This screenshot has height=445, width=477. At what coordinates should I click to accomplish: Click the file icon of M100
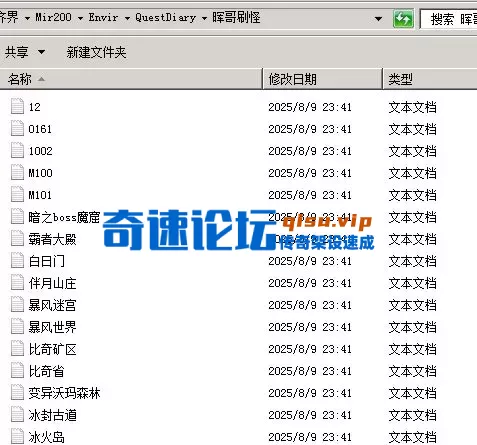tap(17, 173)
